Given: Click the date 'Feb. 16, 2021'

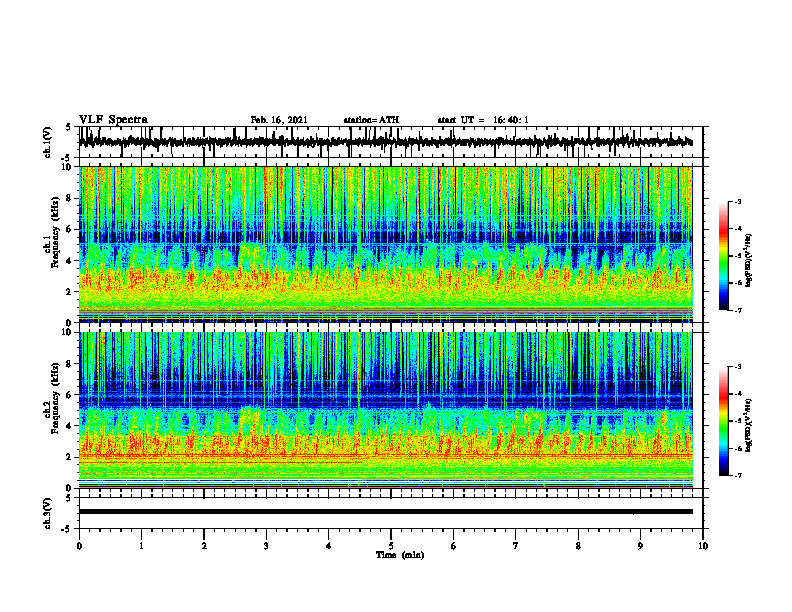Looking at the screenshot, I should 279,120.
